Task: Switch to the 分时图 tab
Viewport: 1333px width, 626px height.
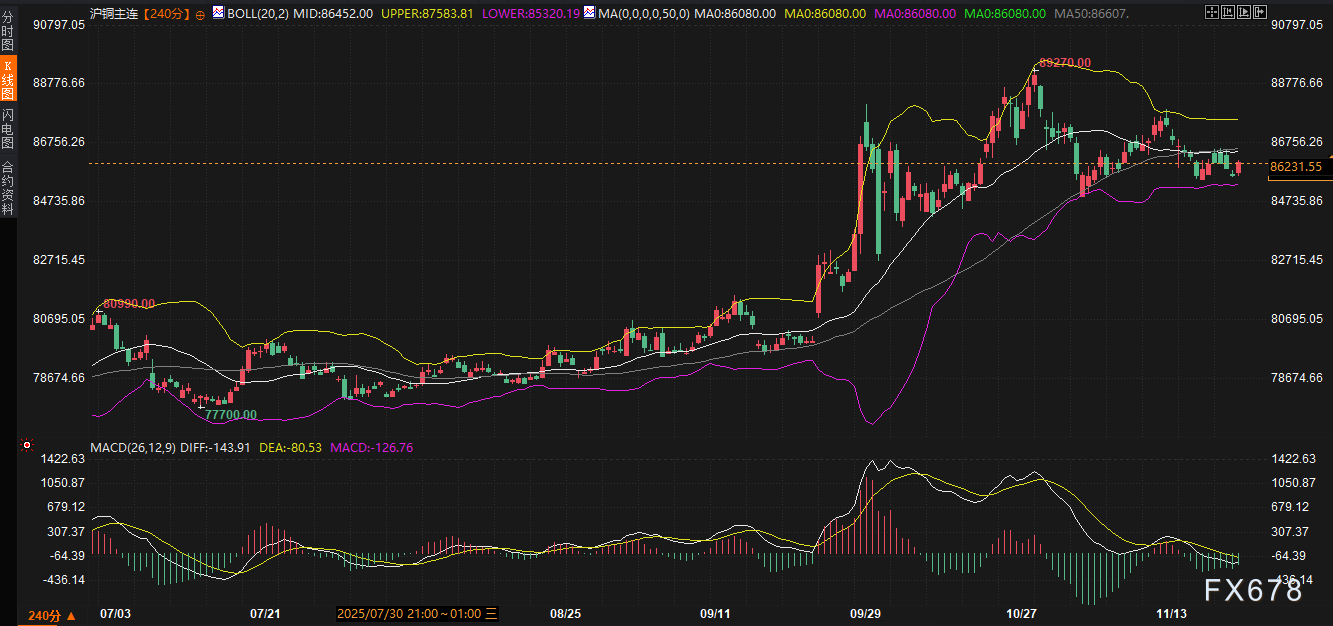Action: click(8, 32)
